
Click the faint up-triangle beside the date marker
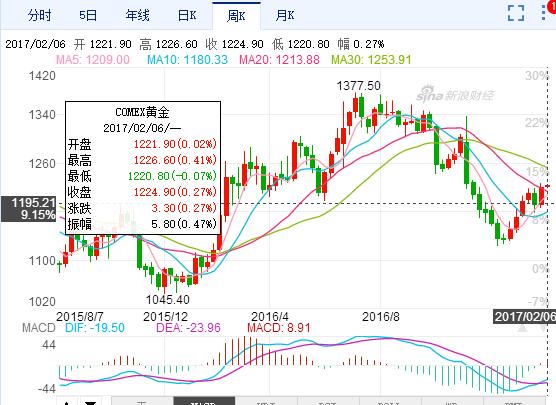click(523, 328)
